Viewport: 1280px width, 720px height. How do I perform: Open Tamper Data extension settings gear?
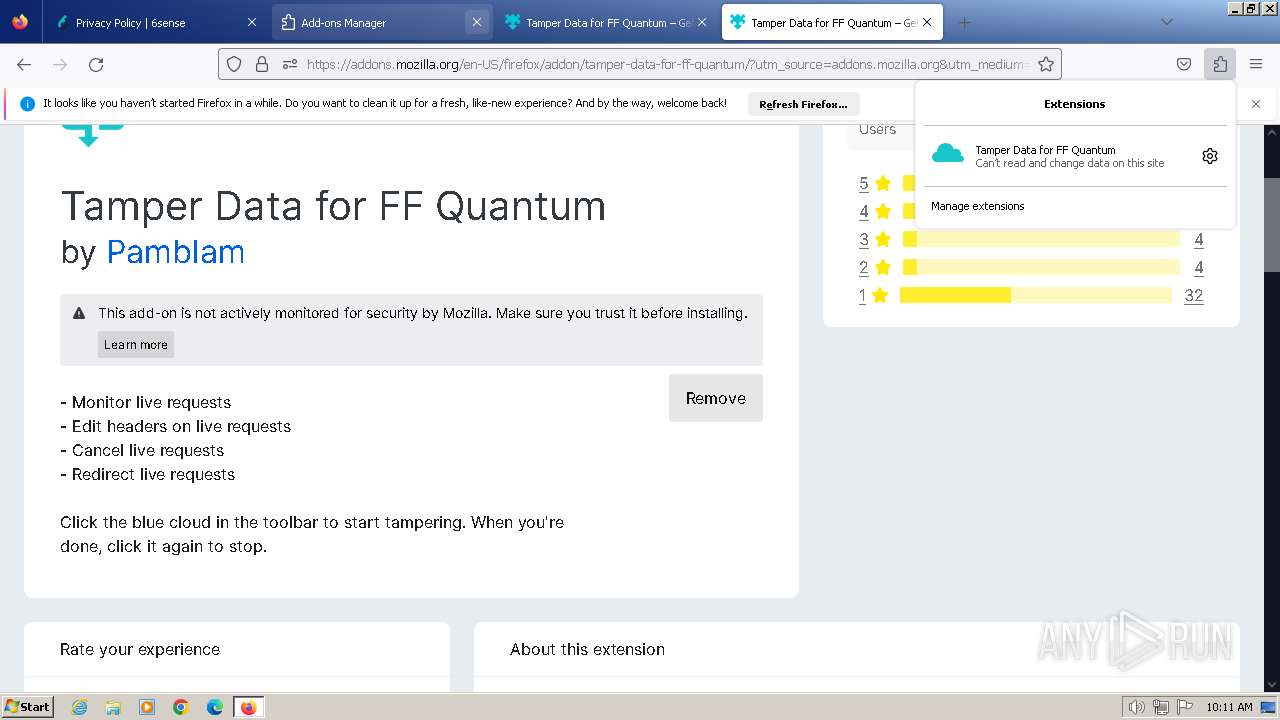(x=1210, y=156)
